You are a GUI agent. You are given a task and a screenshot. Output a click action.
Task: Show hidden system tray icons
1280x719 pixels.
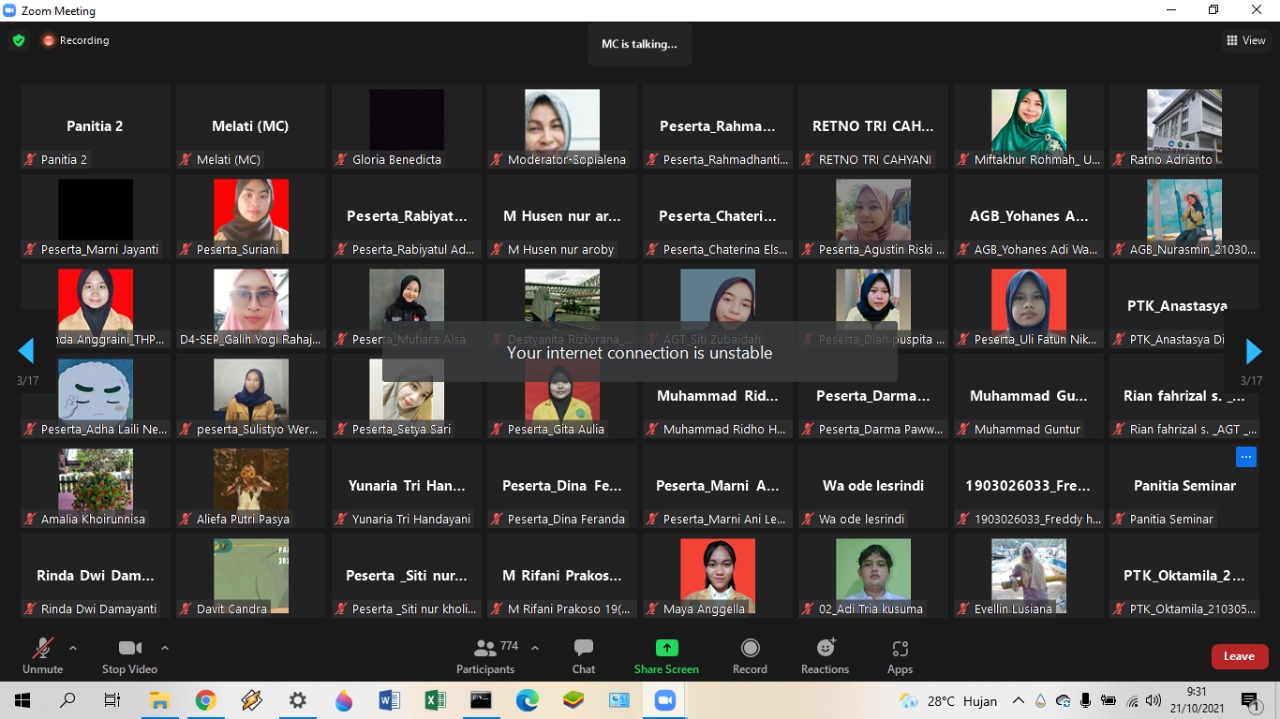click(x=1018, y=701)
